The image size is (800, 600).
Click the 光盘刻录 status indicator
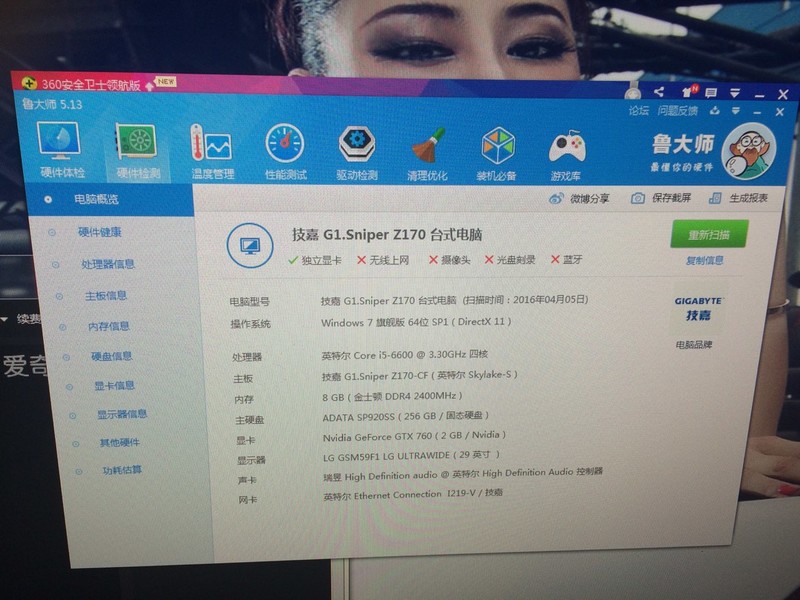[510, 260]
